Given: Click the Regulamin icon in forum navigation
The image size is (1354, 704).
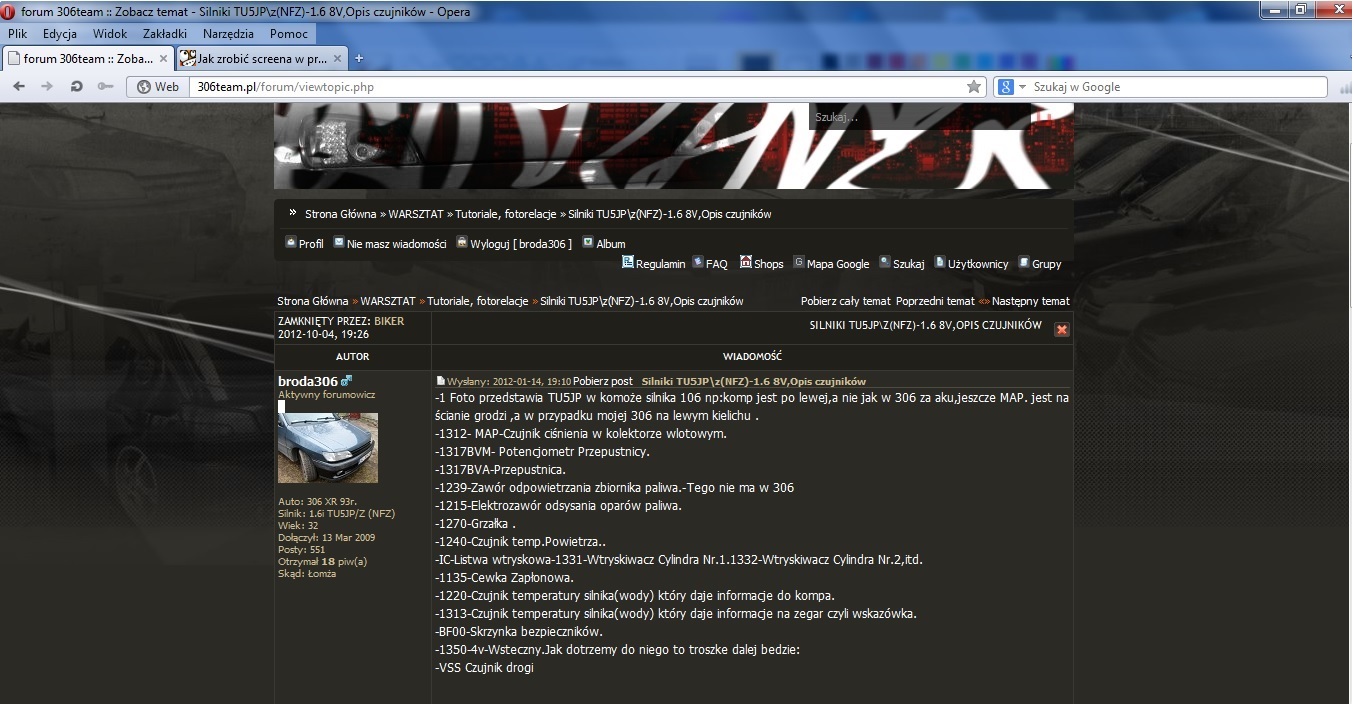Looking at the screenshot, I should (628, 263).
